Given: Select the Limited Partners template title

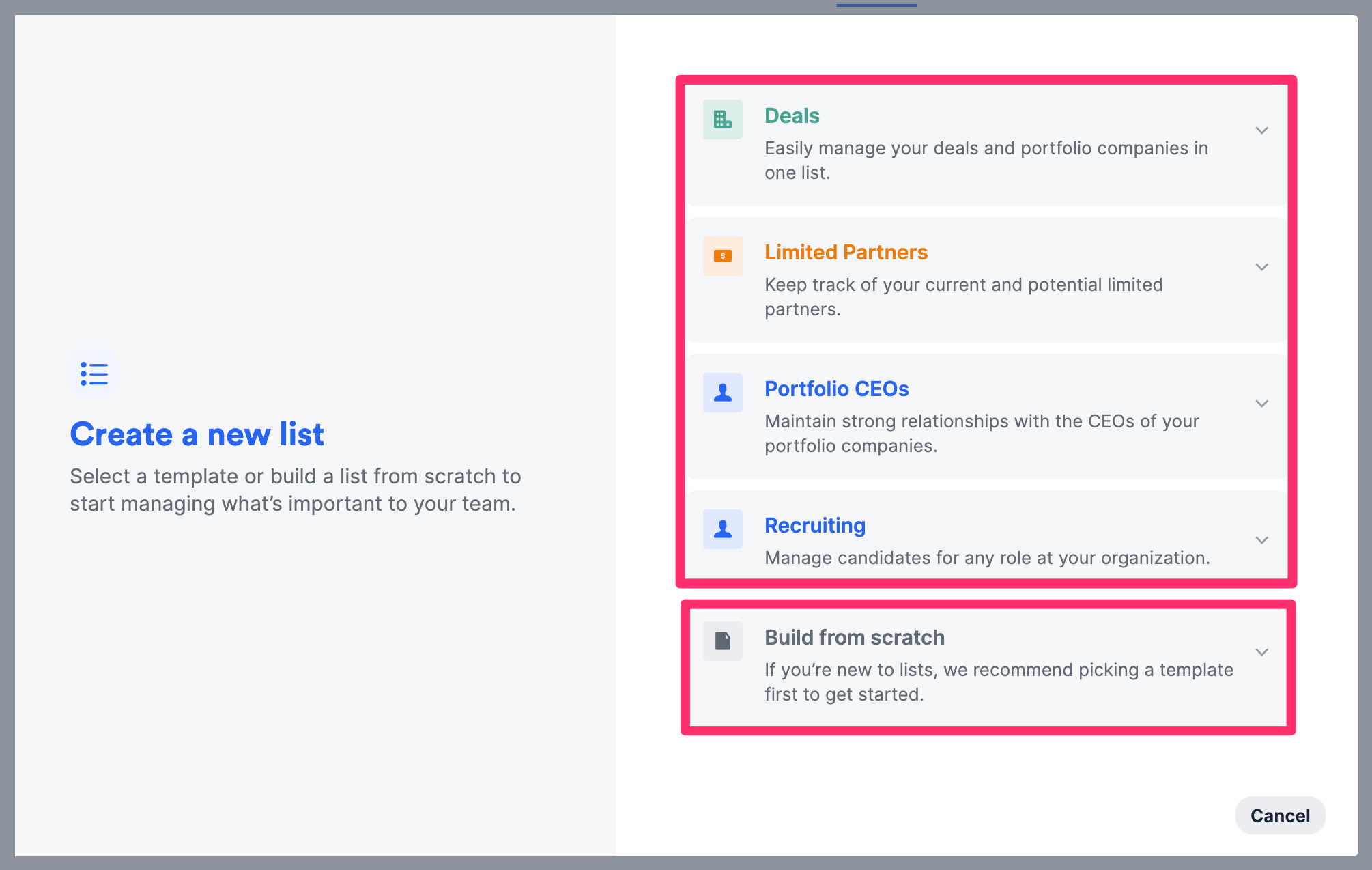Looking at the screenshot, I should 845,252.
